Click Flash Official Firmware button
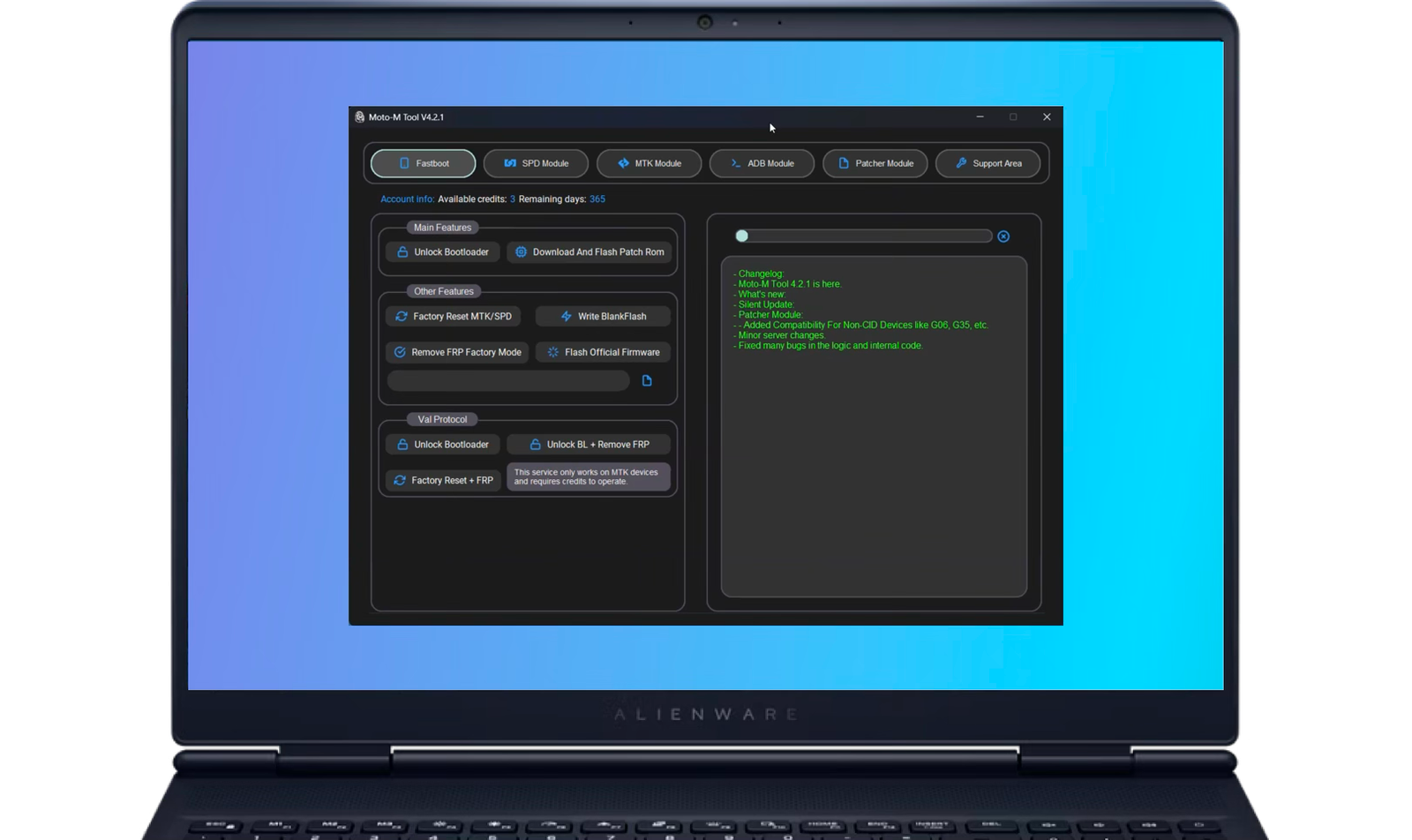 (603, 352)
